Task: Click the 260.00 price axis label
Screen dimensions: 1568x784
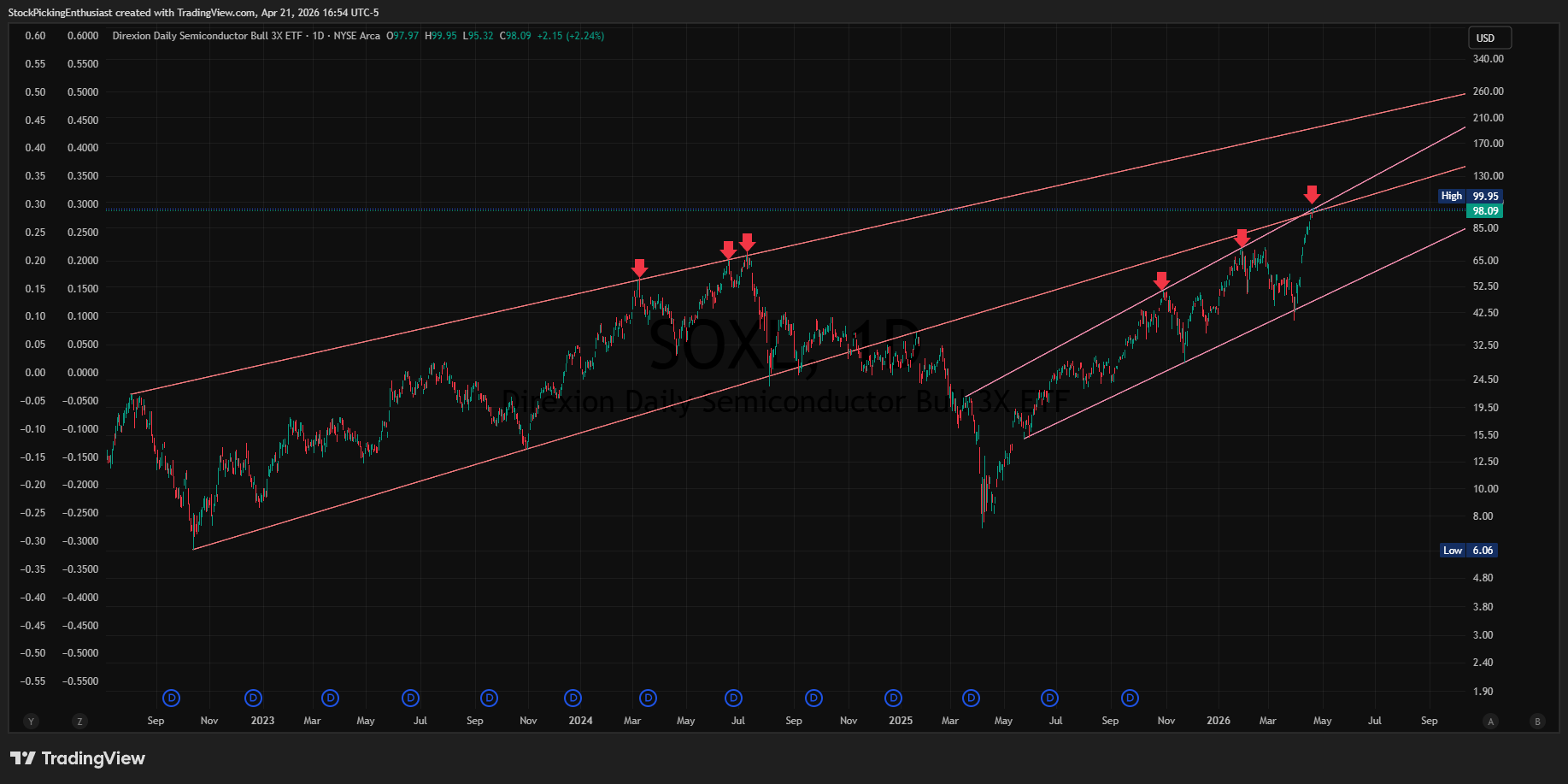Action: tap(1489, 91)
